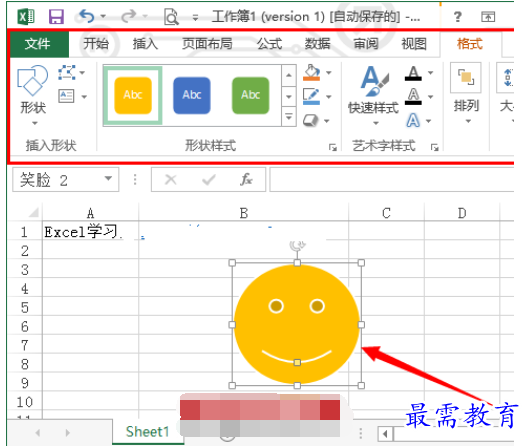Open print preview from quick access toolbar
The height and width of the screenshot is (447, 527).
point(171,16)
